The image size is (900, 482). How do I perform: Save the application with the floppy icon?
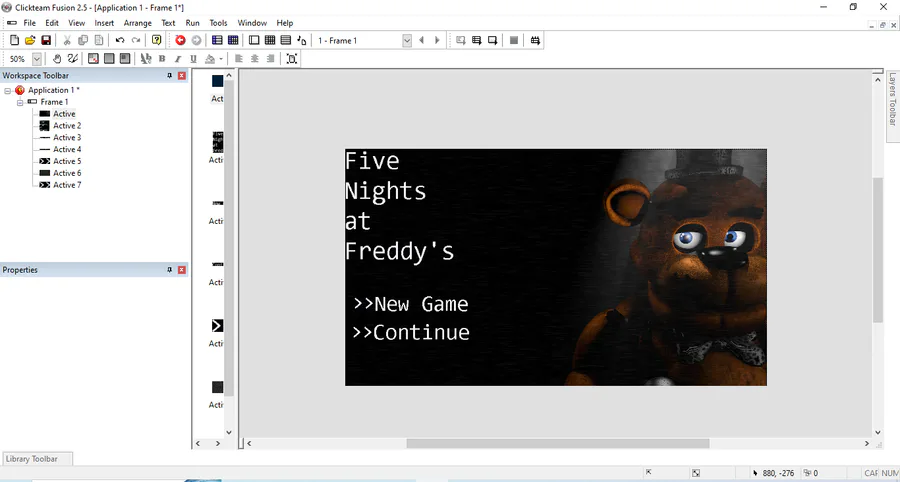[46, 40]
